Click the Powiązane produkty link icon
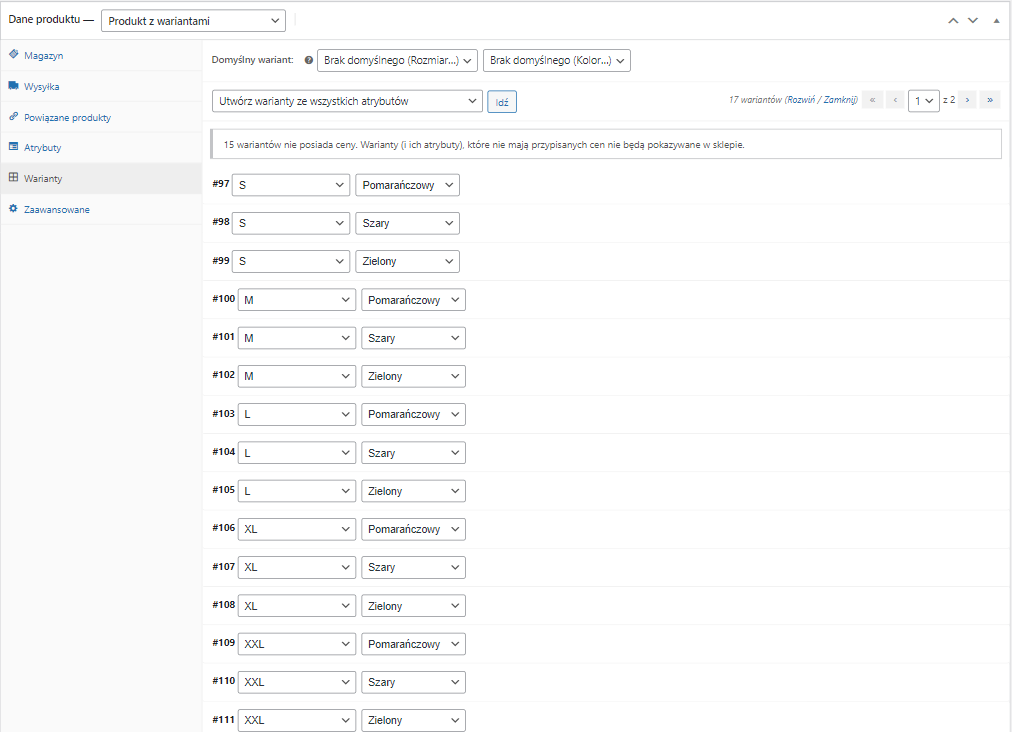This screenshot has width=1012, height=732. point(13,117)
